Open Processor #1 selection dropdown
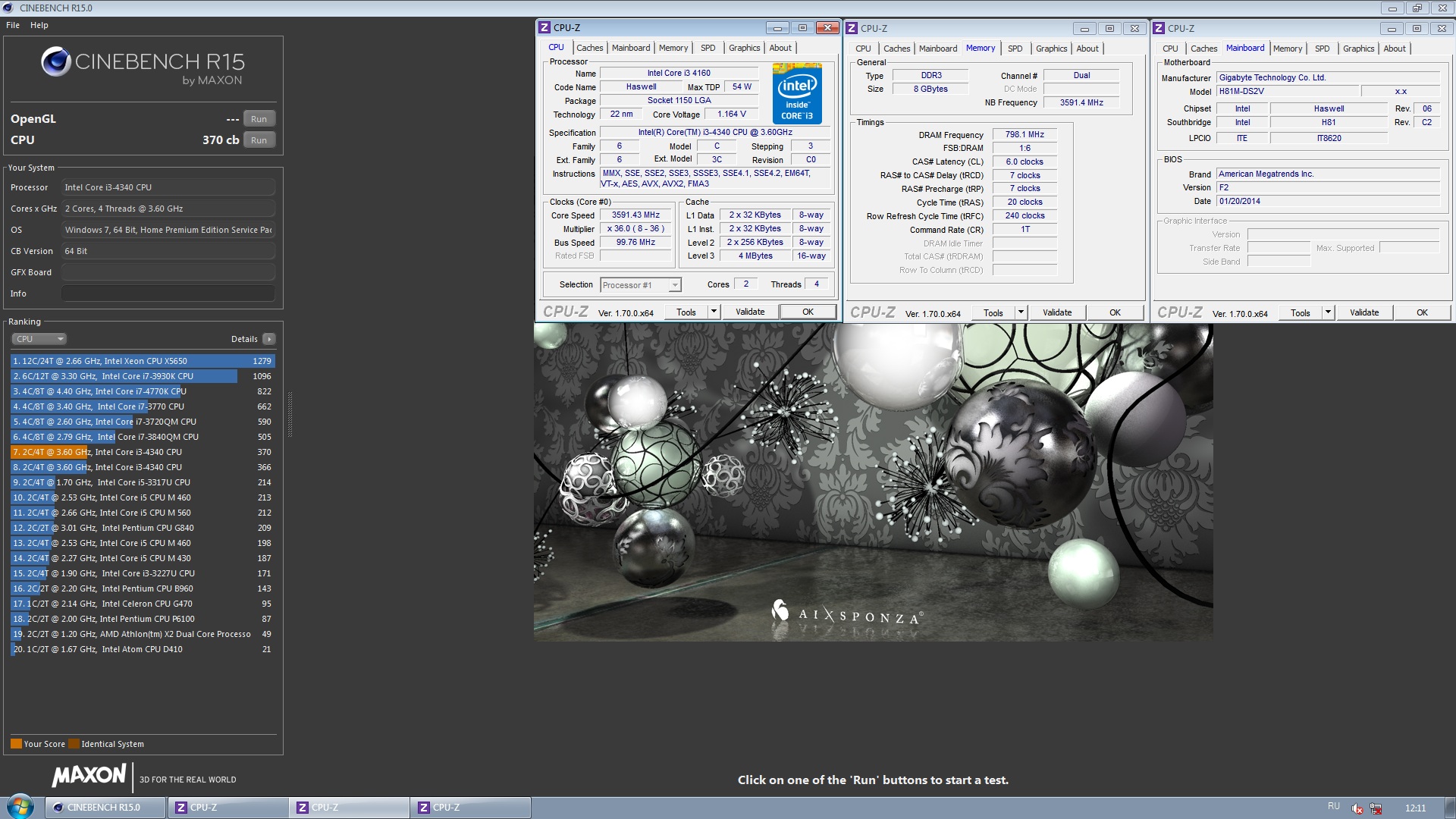1456x819 pixels. click(674, 285)
